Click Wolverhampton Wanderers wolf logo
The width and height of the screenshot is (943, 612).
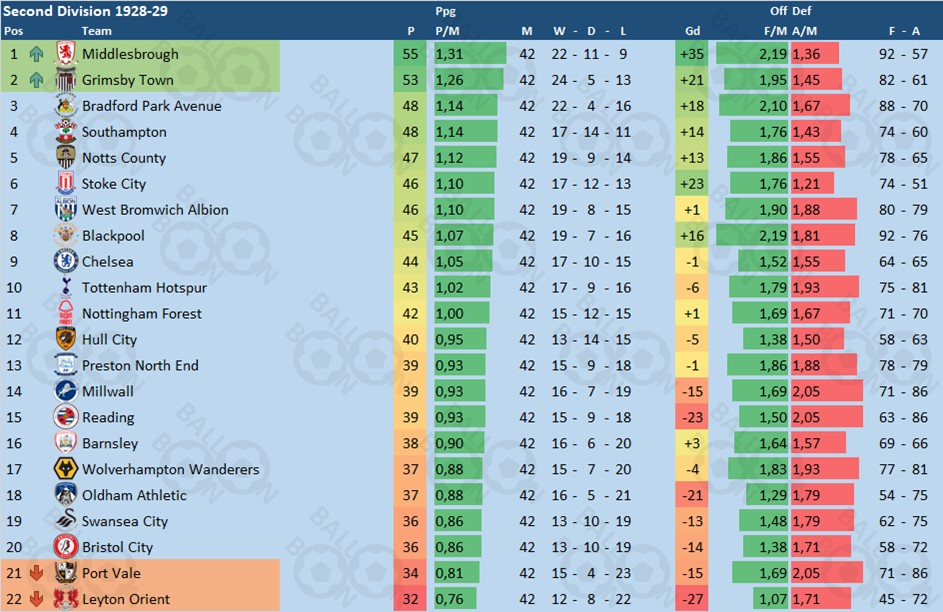tap(66, 469)
